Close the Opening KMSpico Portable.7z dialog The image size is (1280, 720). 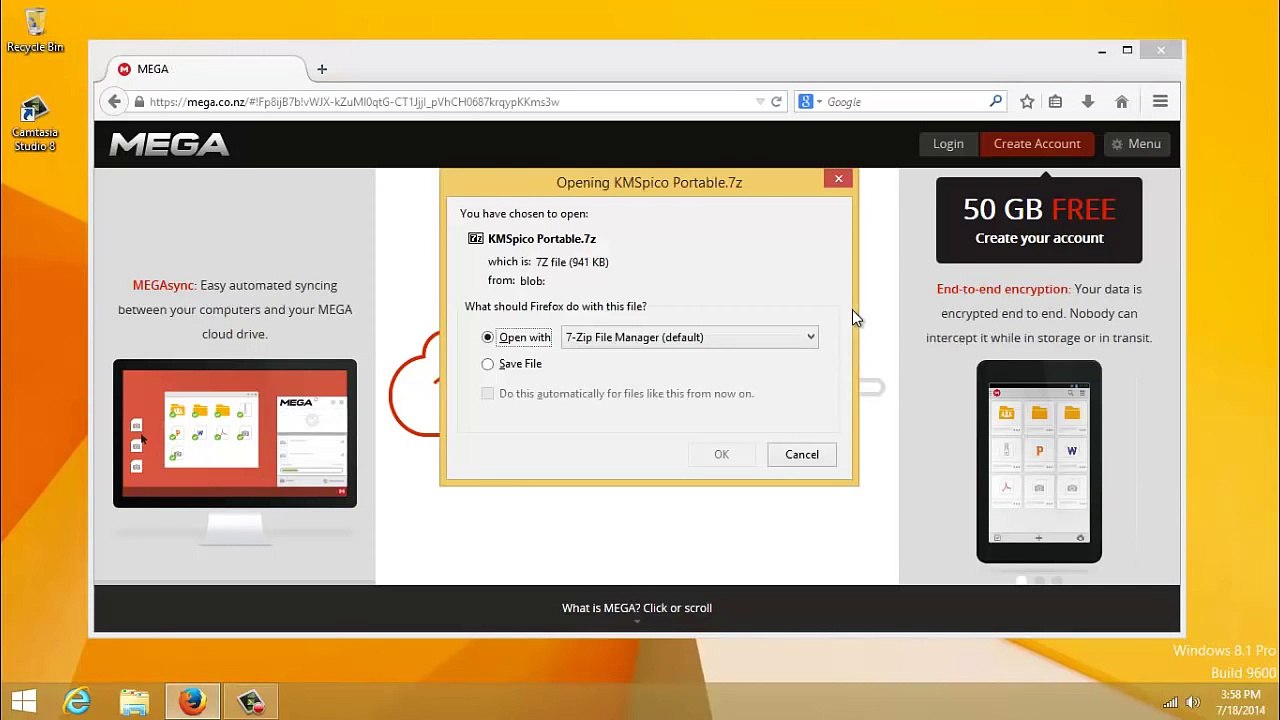point(838,179)
